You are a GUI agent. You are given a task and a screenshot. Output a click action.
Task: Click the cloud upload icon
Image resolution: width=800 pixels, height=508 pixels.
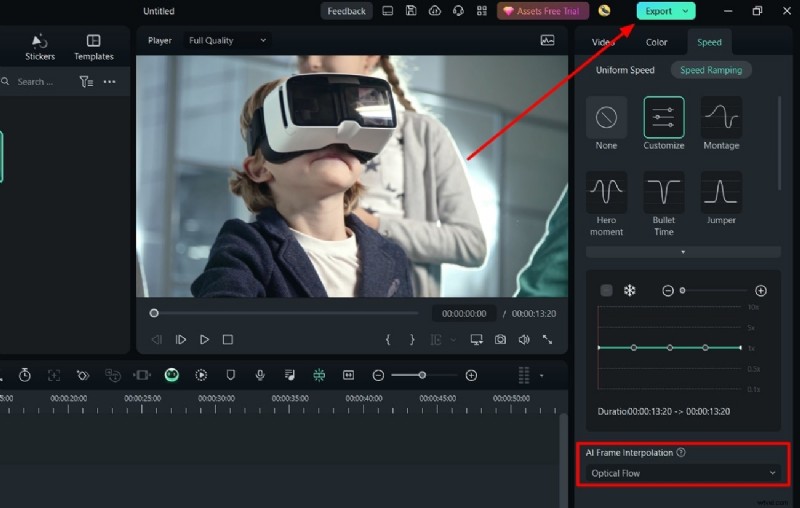coord(434,11)
